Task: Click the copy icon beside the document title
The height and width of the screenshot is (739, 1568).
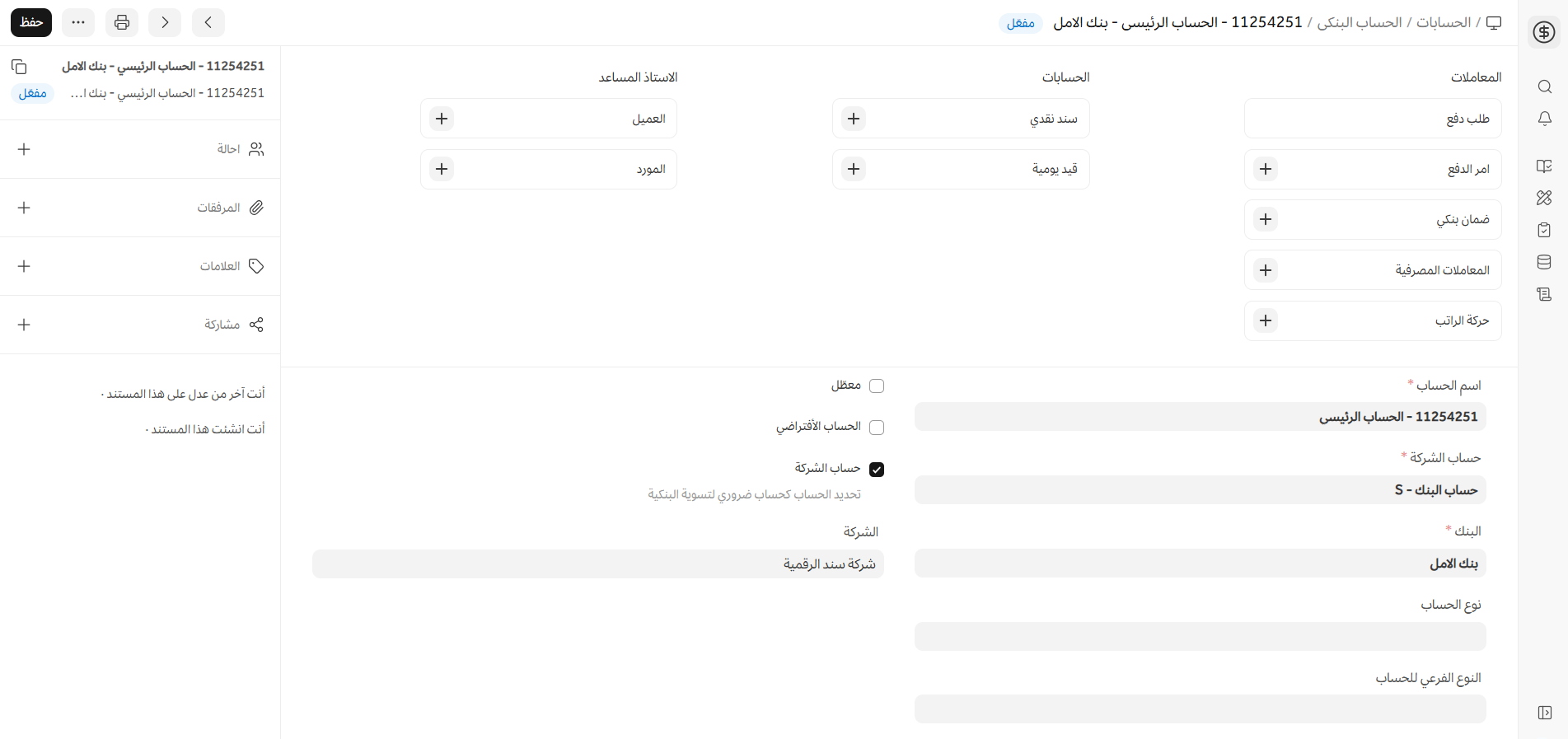Action: (19, 67)
